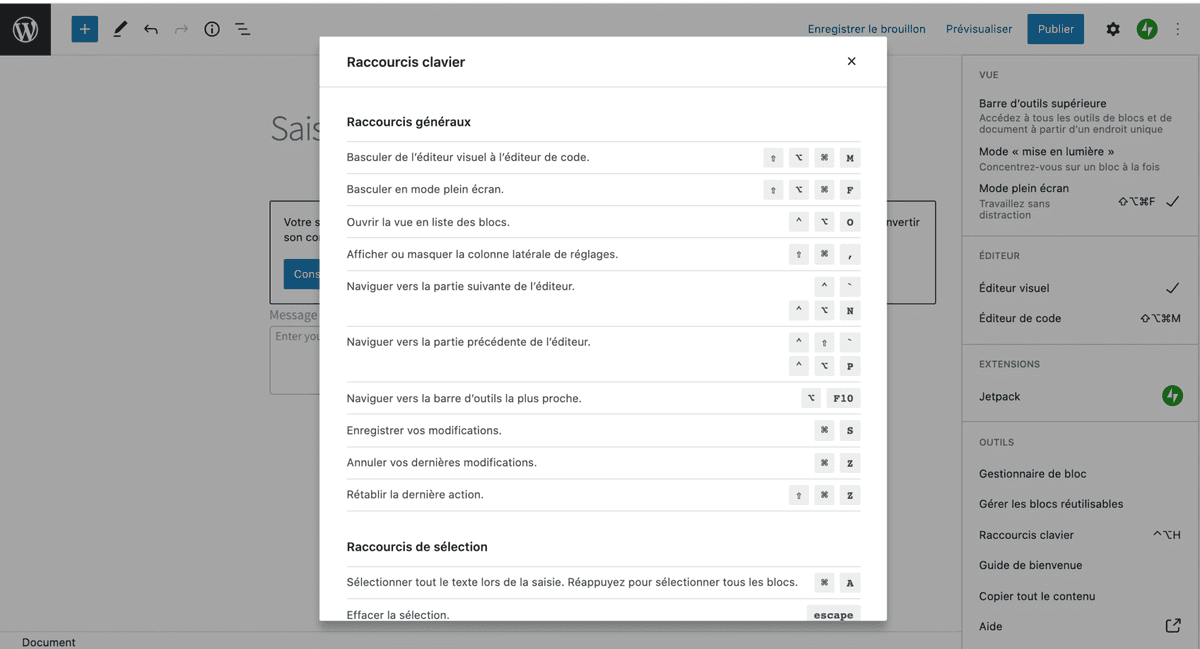Select the pencil edit tool icon

(120, 29)
